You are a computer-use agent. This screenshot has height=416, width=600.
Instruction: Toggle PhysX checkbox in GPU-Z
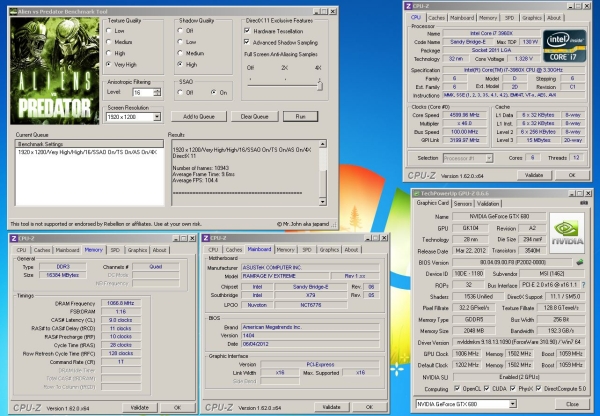point(513,388)
